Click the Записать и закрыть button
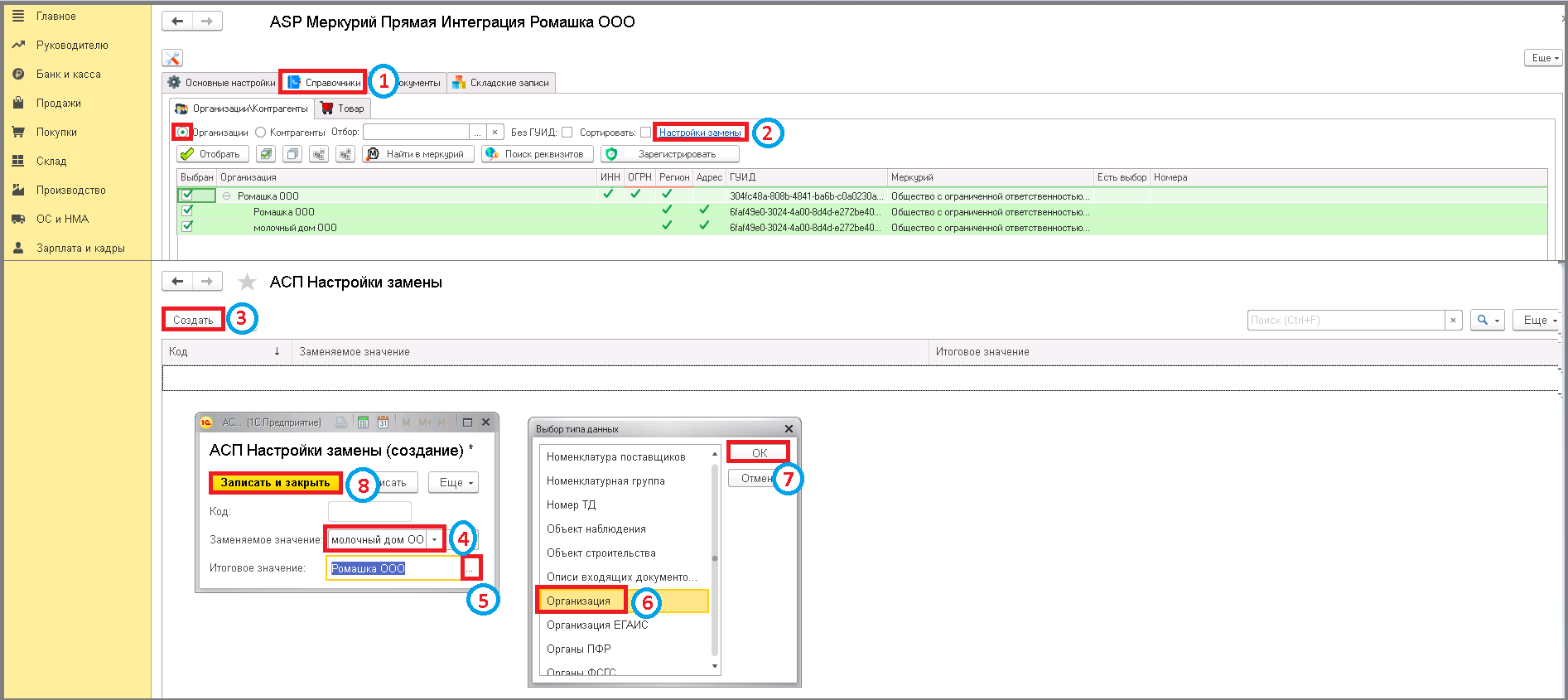1568x700 pixels. 275,482
